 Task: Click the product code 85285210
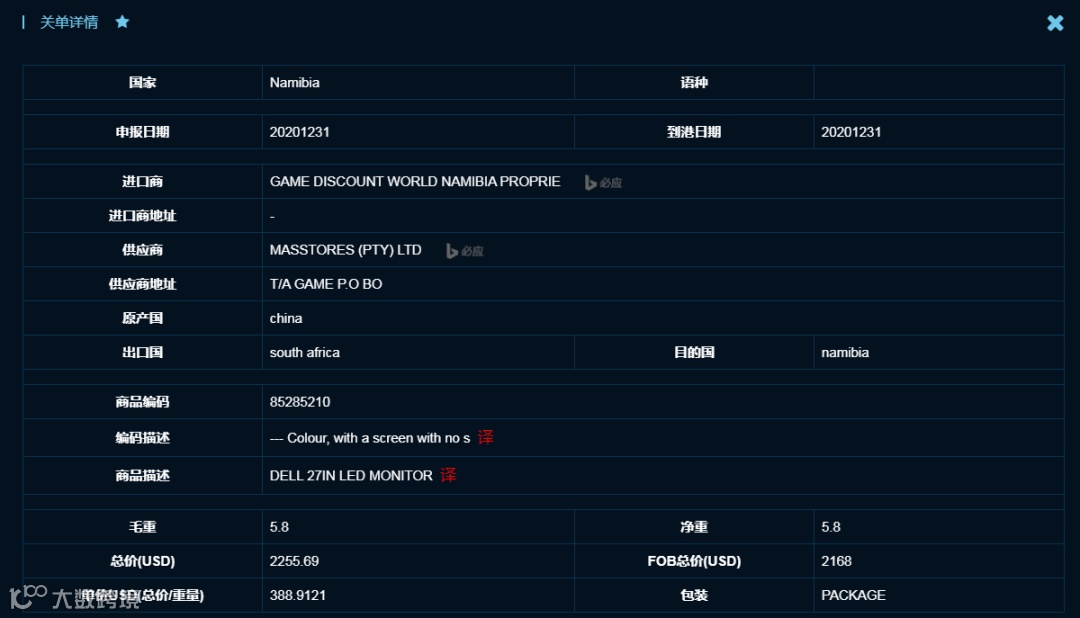point(300,402)
